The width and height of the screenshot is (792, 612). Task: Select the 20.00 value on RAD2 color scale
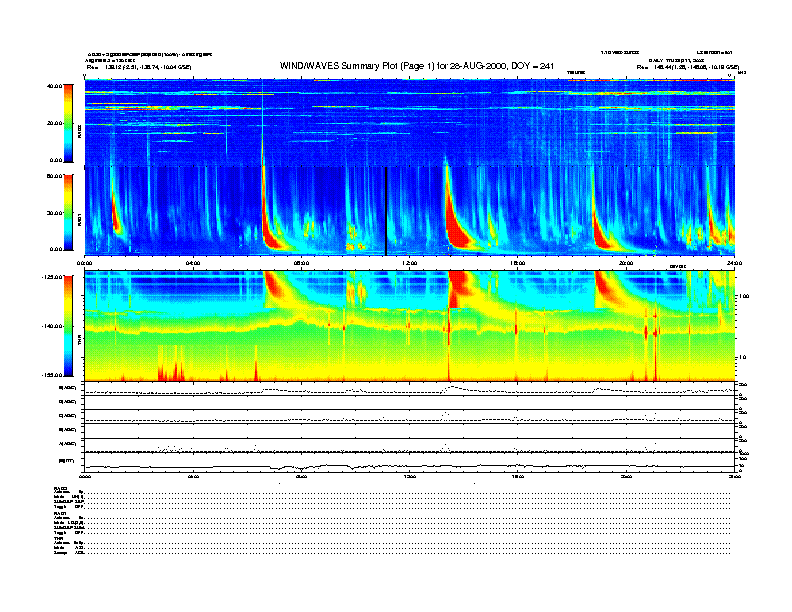click(x=54, y=123)
